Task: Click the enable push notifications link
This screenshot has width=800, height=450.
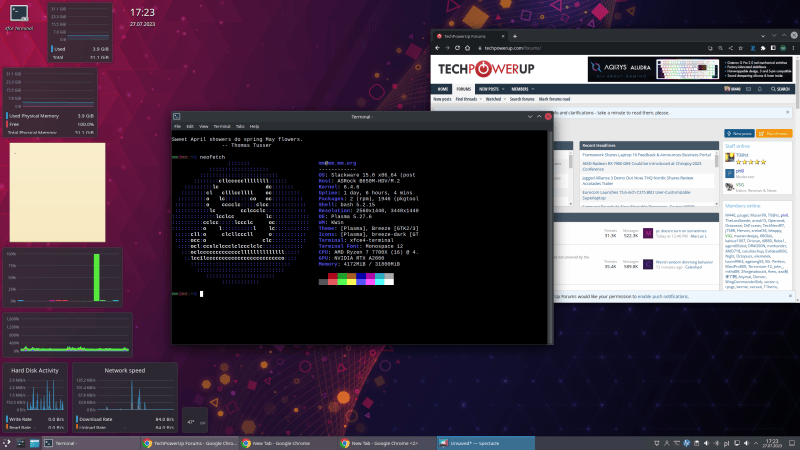Action: point(663,296)
